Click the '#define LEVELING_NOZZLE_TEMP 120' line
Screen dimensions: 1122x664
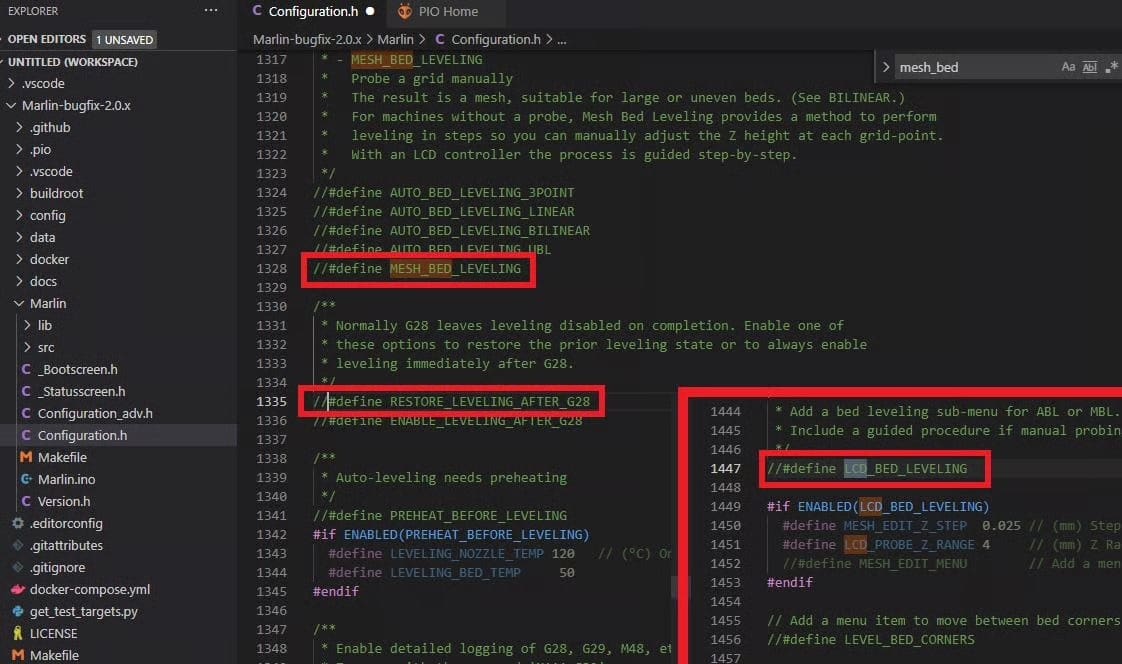pos(452,554)
